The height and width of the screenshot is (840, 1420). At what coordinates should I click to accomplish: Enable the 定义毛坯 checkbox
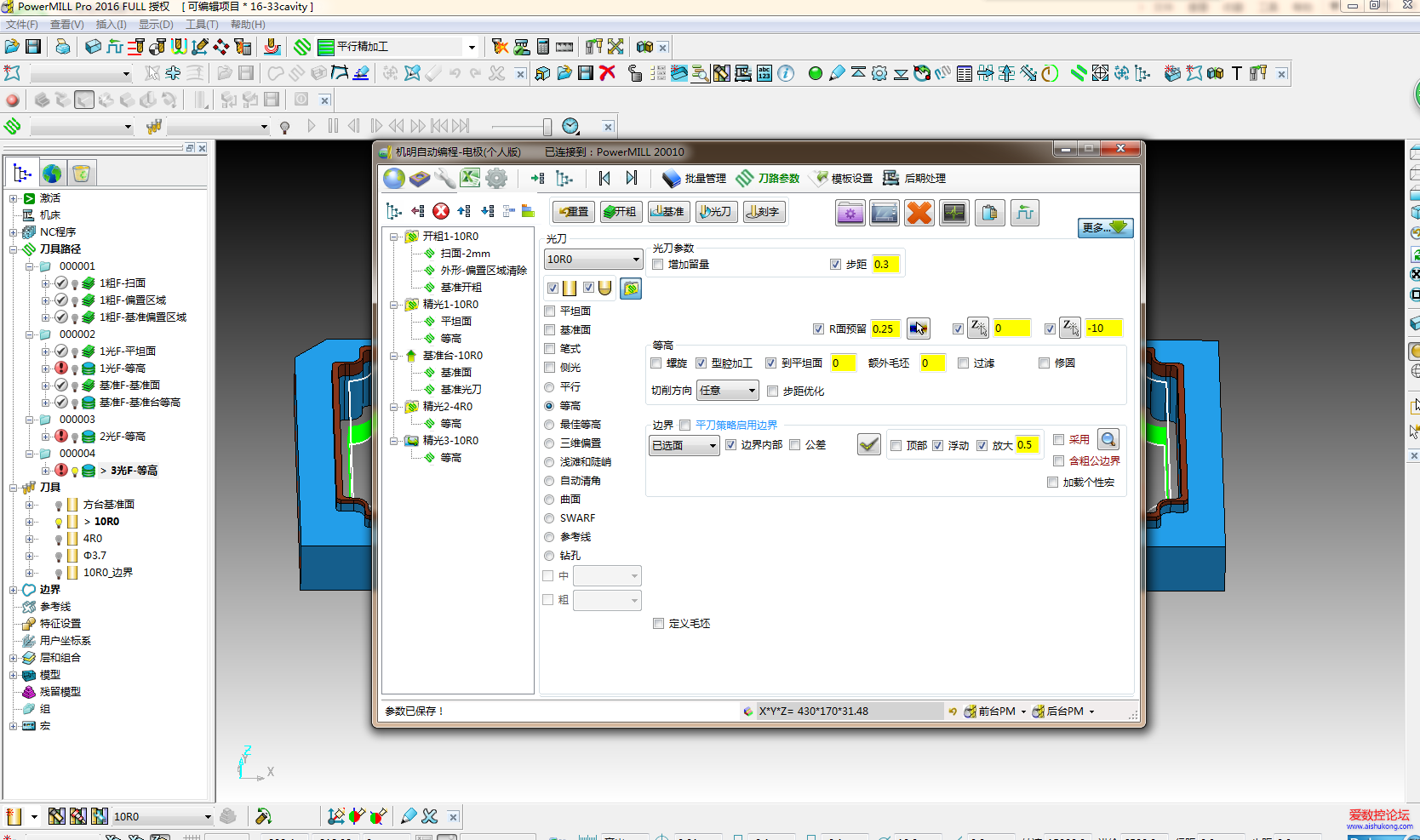(x=658, y=624)
